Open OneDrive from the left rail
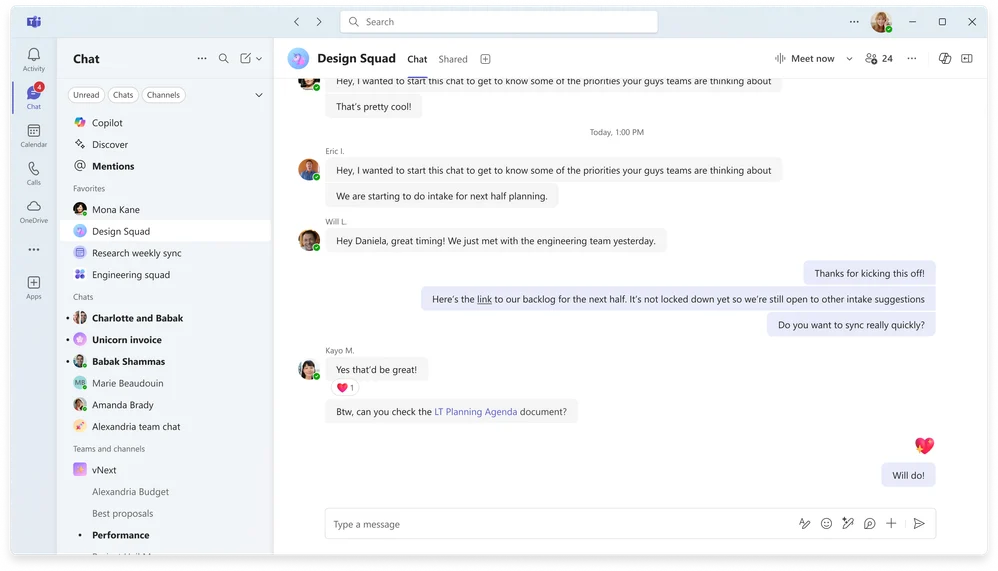Viewport: 998px width, 571px height. pos(34,211)
